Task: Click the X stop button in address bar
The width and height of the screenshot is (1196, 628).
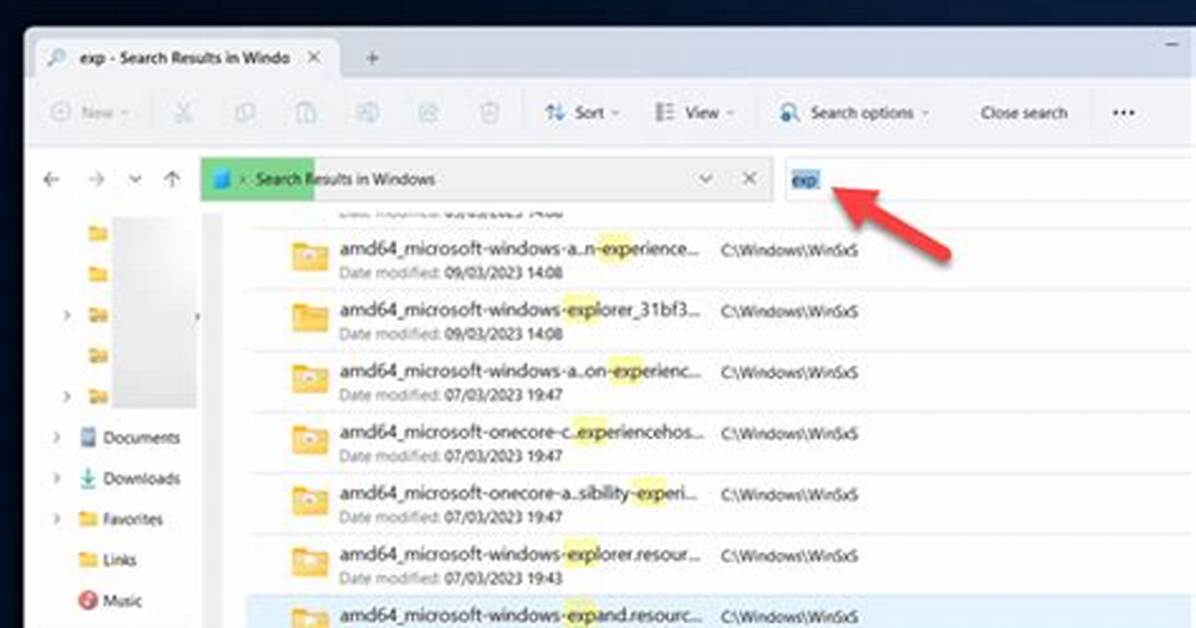Action: click(x=749, y=179)
